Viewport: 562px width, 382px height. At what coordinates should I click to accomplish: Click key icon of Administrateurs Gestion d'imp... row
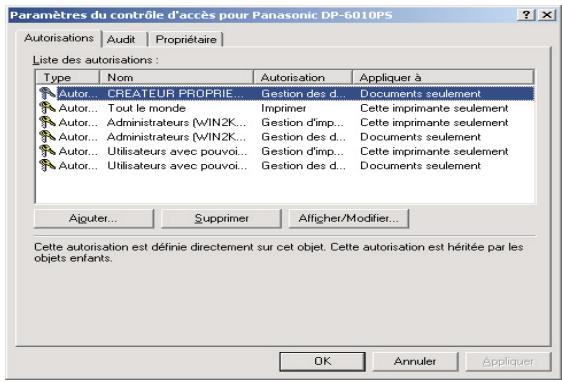47,122
